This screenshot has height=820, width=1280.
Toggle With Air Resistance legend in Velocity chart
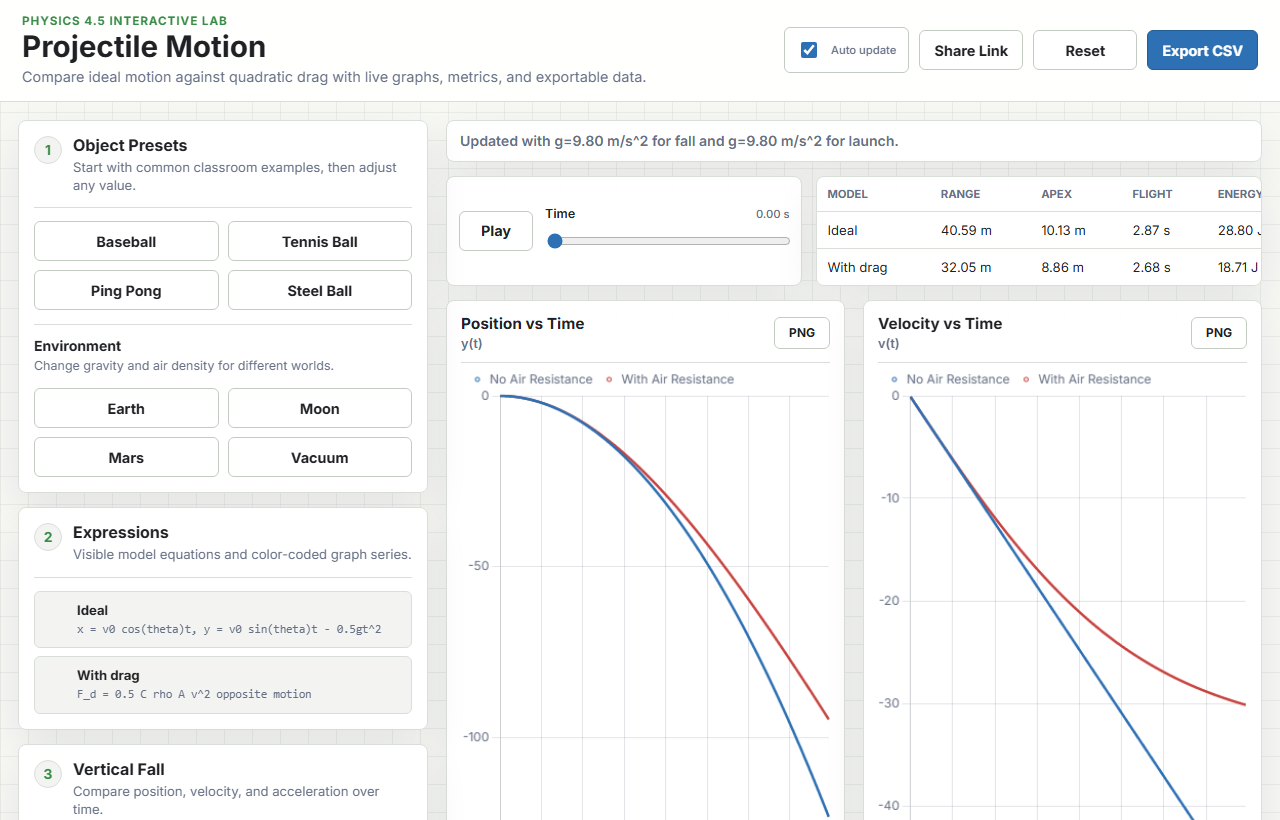point(1086,379)
